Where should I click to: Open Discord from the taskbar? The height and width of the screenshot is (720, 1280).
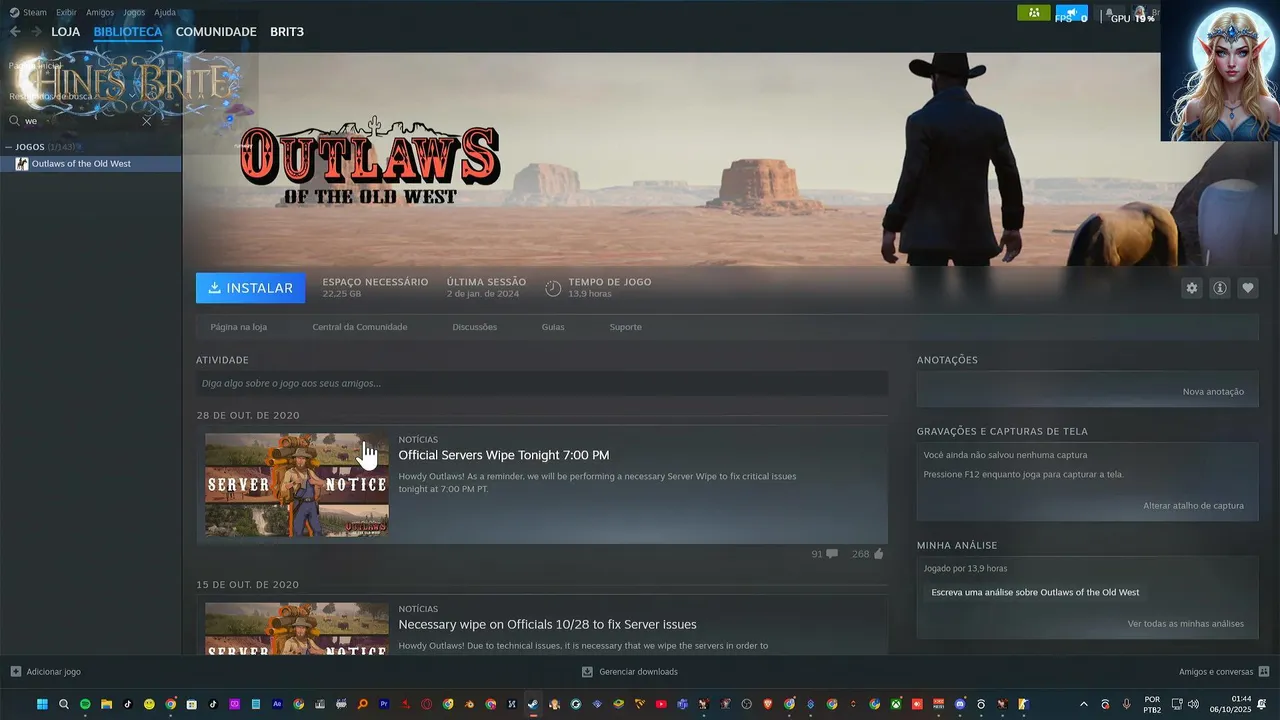[960, 704]
